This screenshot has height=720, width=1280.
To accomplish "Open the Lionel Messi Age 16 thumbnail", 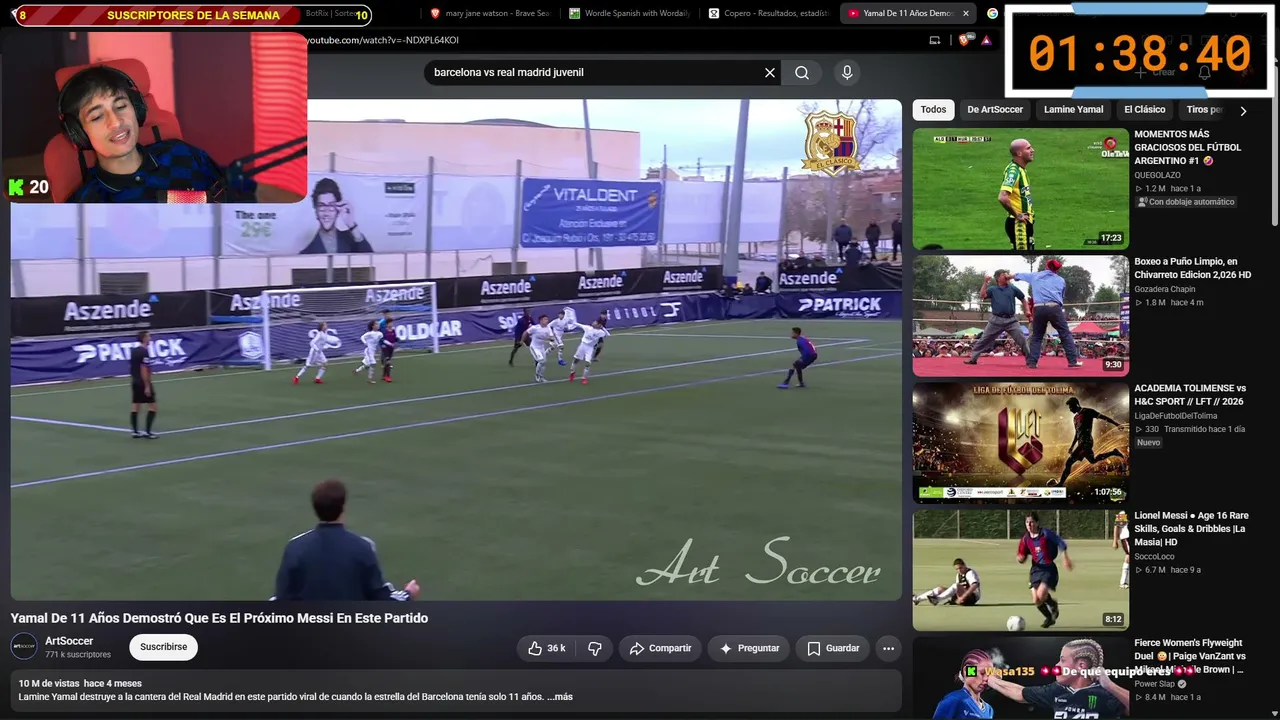I will click(1020, 570).
